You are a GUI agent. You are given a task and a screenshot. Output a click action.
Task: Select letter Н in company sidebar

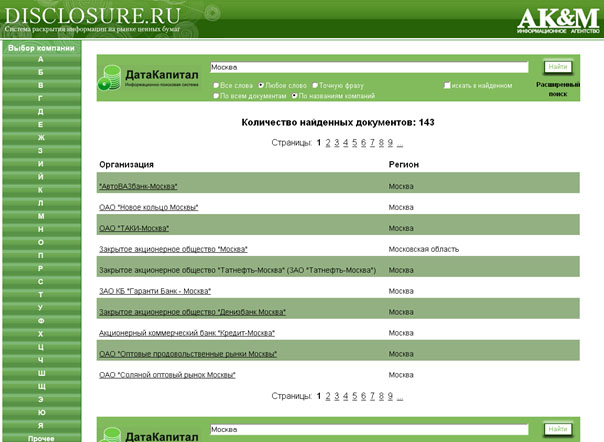pos(41,229)
